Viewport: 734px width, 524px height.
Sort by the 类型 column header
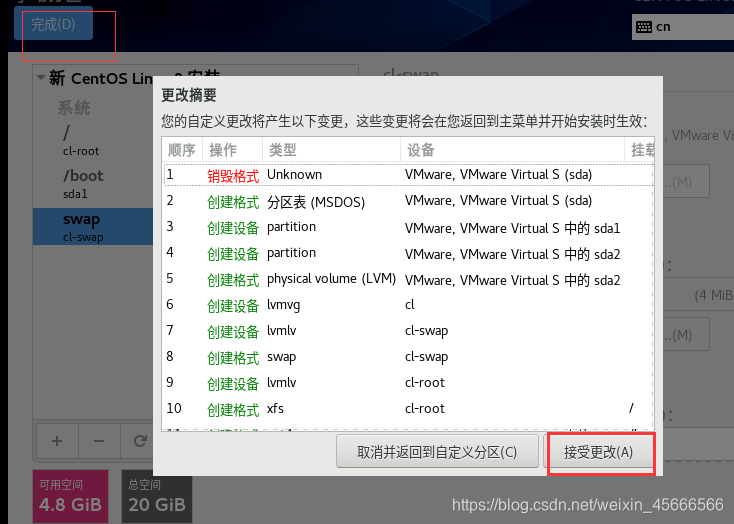tap(331, 150)
